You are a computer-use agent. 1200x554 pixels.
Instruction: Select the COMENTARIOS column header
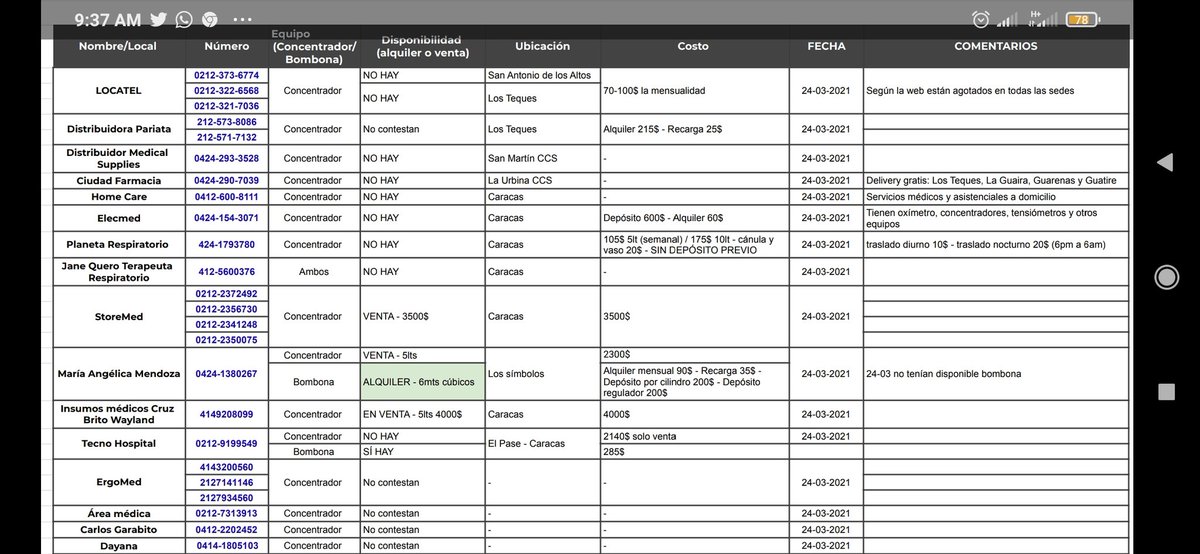995,46
